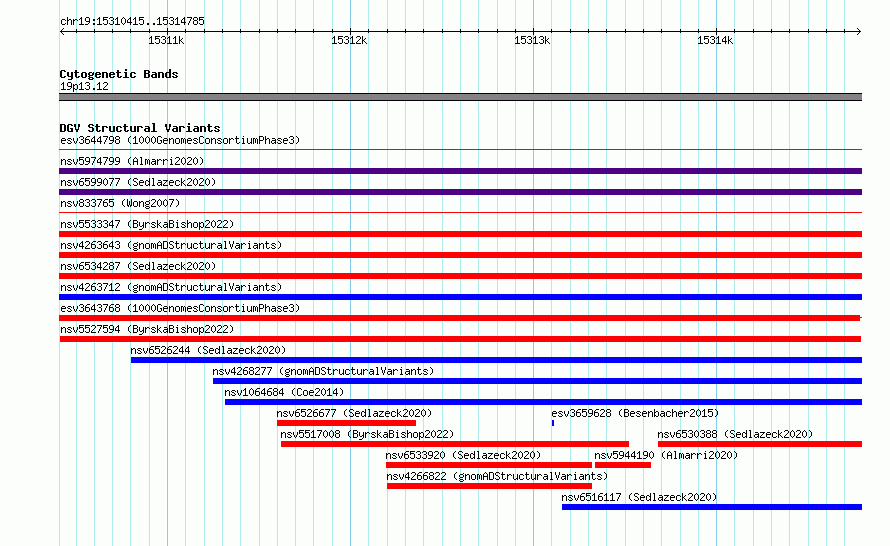Open variant label esv3643768 (1000GenomesConsortiumPhase3)
Image resolution: width=890 pixels, height=546 pixels.
180,308
